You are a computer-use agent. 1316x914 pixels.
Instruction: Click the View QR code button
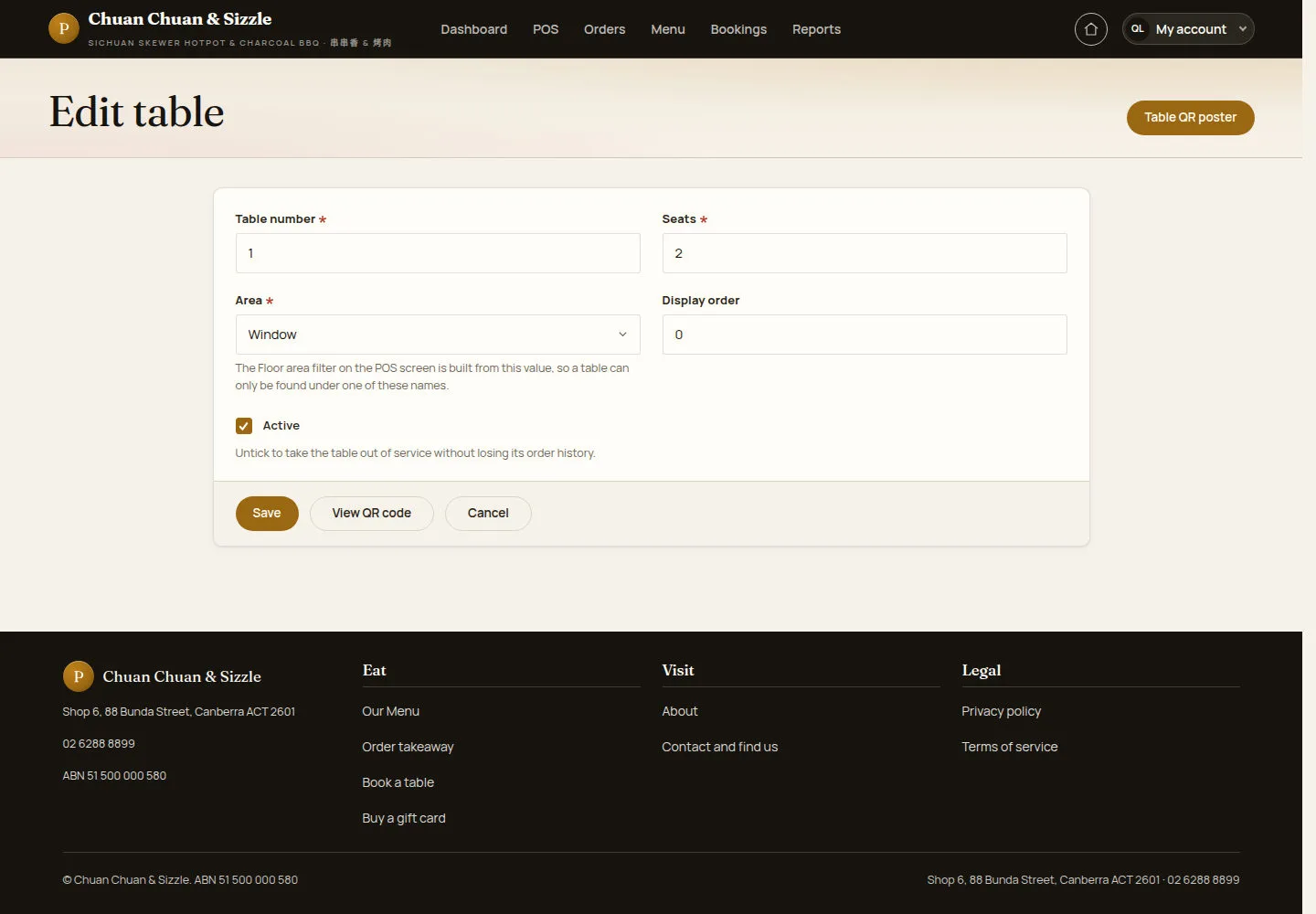[x=372, y=514]
